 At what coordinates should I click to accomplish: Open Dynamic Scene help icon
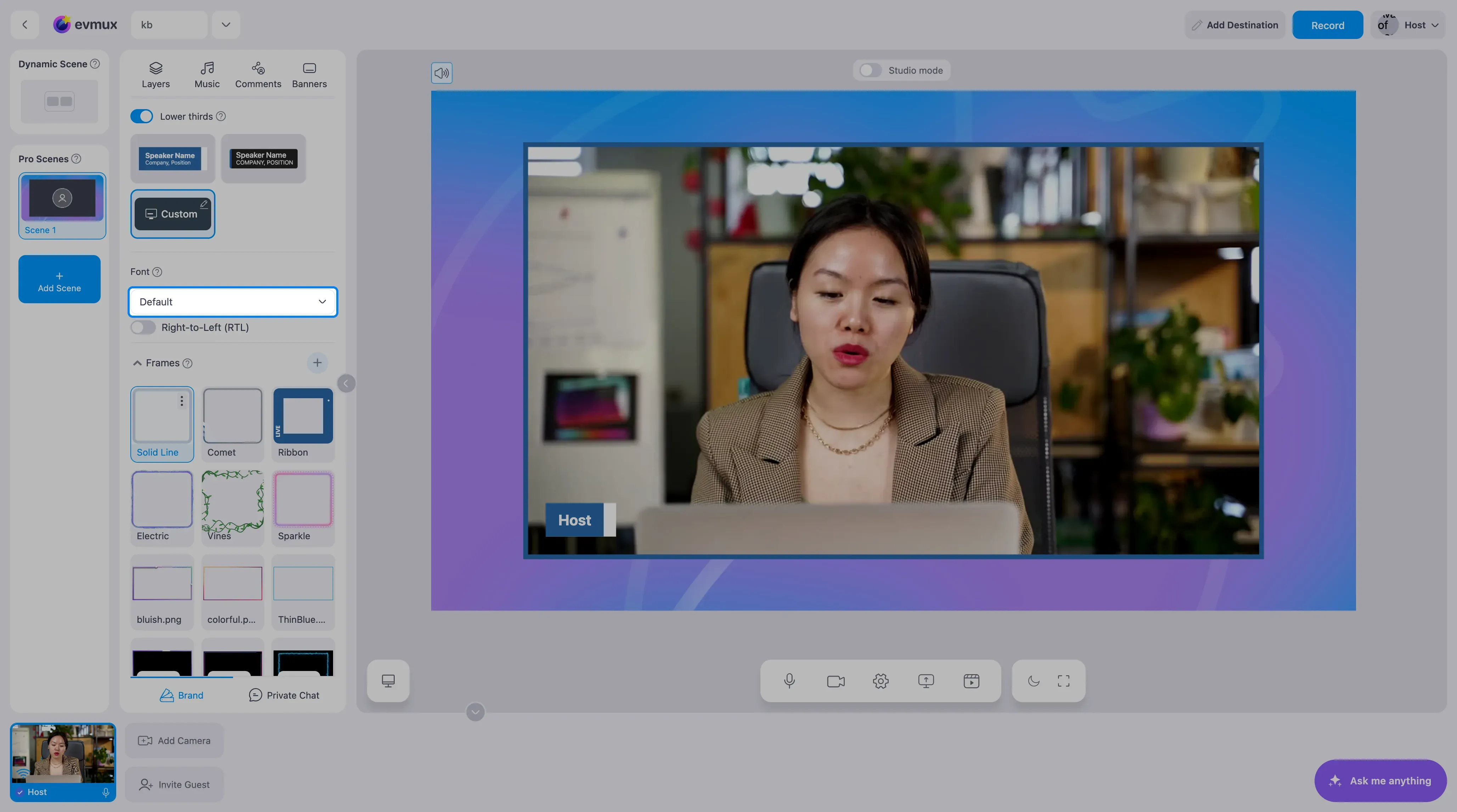[95, 64]
